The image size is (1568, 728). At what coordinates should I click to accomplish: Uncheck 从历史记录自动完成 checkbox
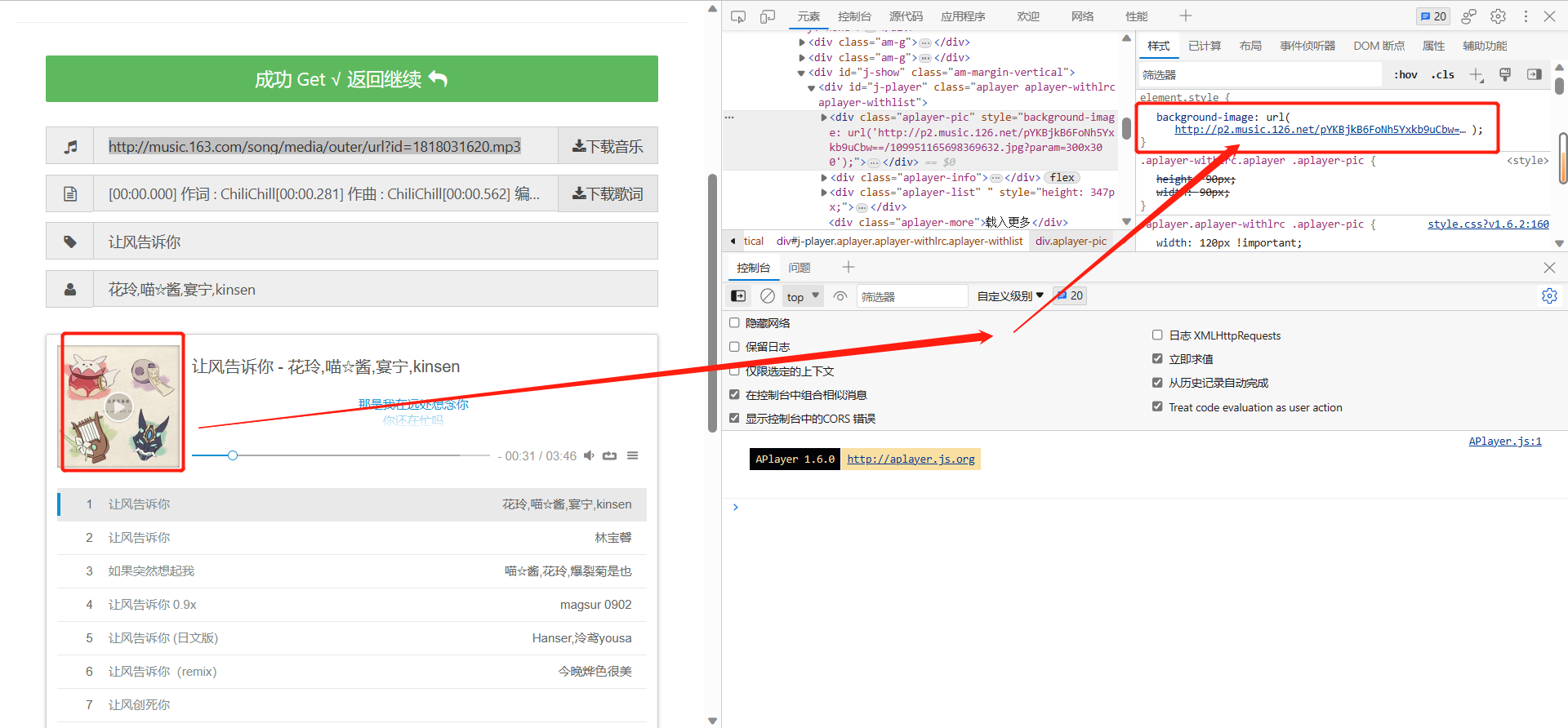tap(1157, 382)
